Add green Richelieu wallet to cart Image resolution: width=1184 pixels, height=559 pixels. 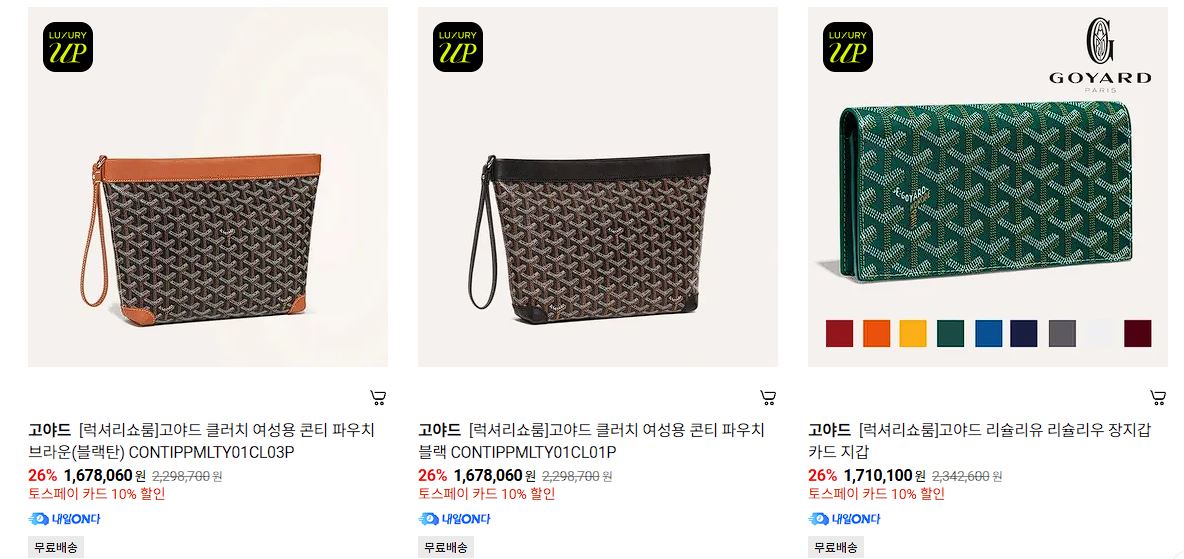pos(1158,397)
